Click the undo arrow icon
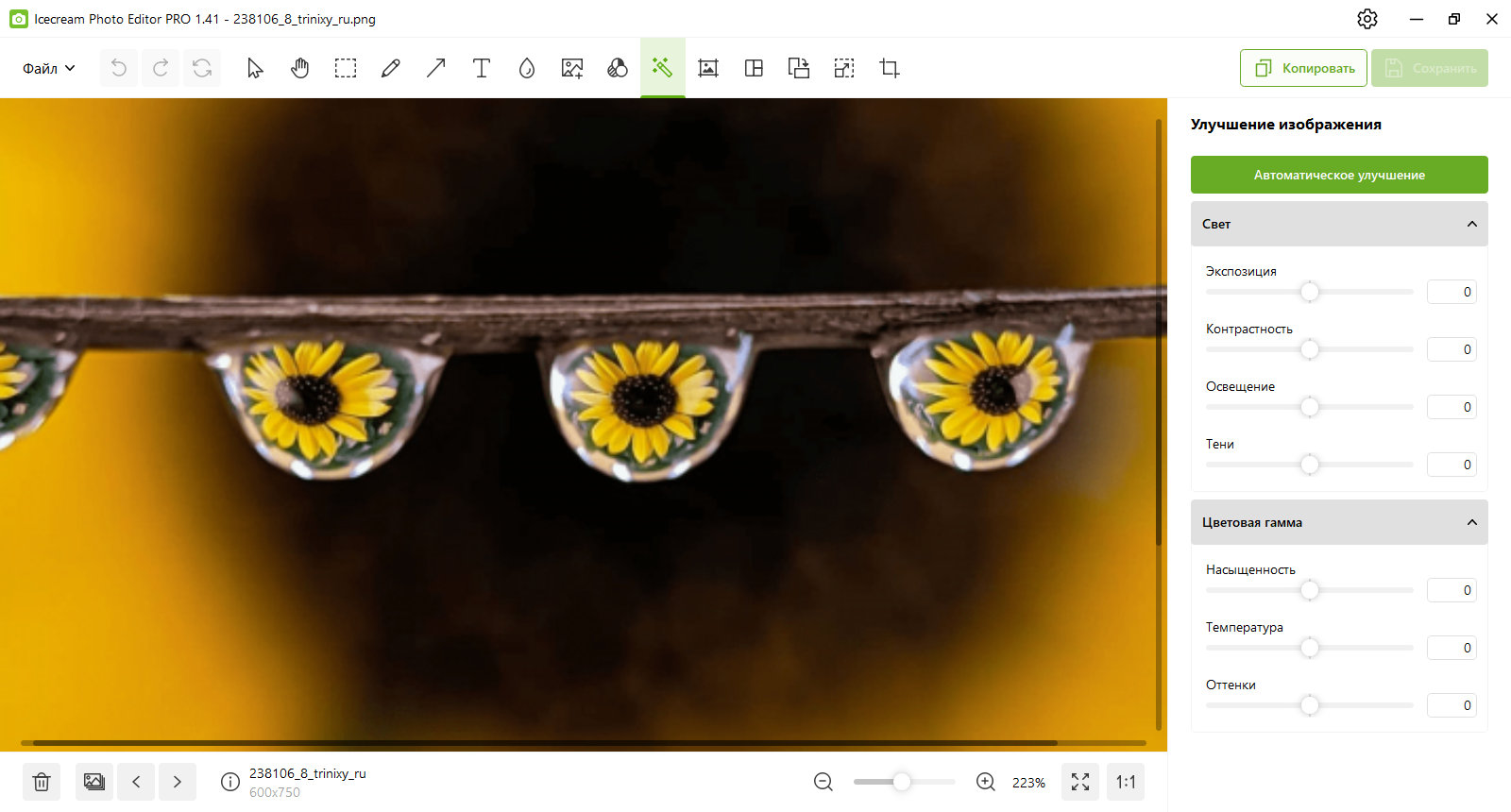Image resolution: width=1511 pixels, height=812 pixels. click(119, 68)
